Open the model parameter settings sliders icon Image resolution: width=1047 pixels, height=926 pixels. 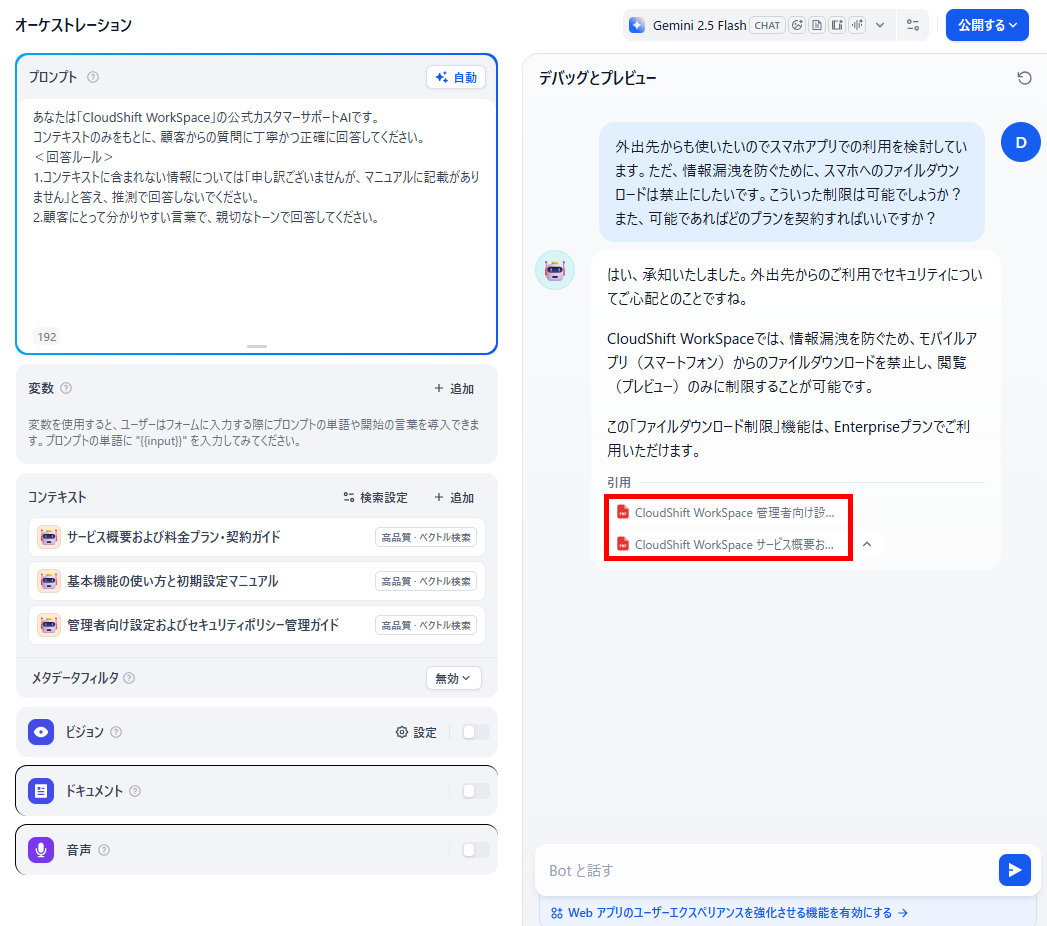click(913, 25)
